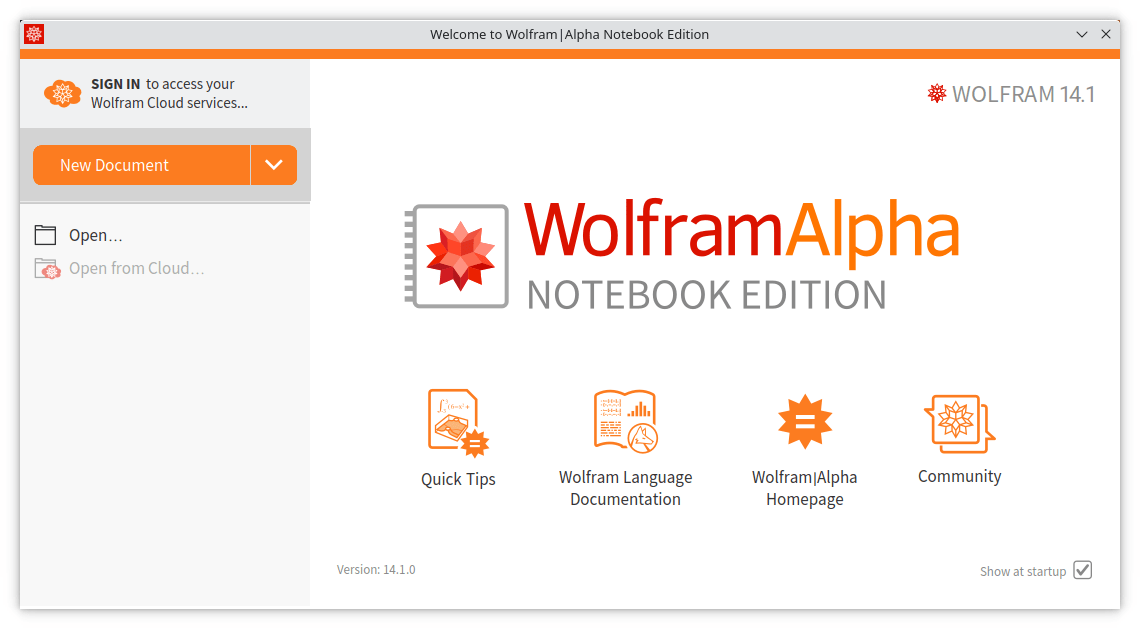The width and height of the screenshot is (1140, 629).
Task: Expand the New Document dropdown arrow
Action: (x=274, y=165)
